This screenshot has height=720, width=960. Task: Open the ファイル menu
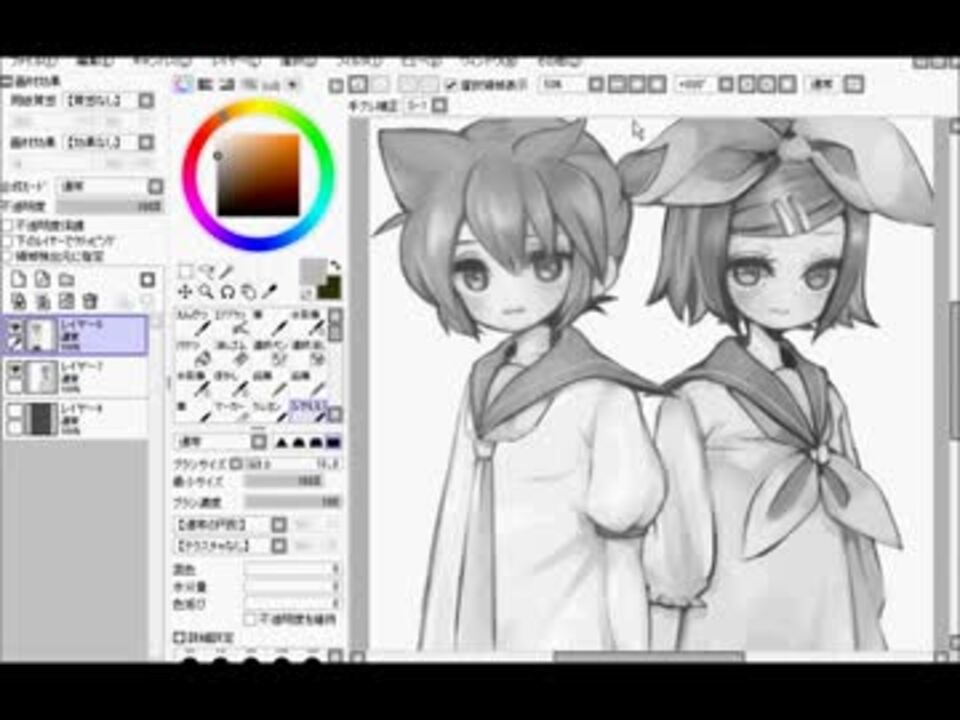point(34,62)
